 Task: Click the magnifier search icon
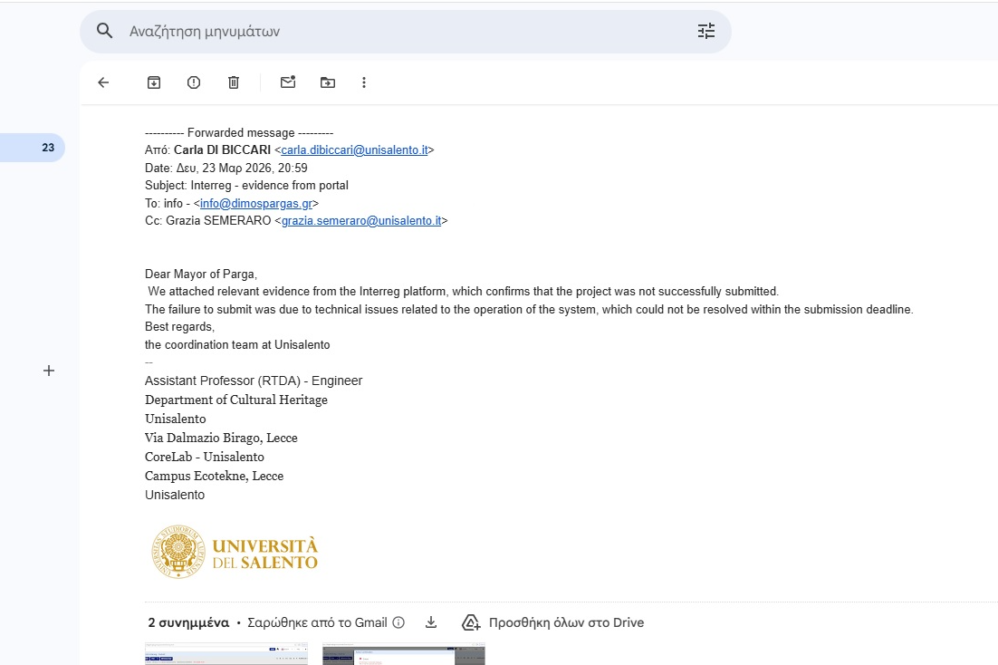tap(104, 31)
